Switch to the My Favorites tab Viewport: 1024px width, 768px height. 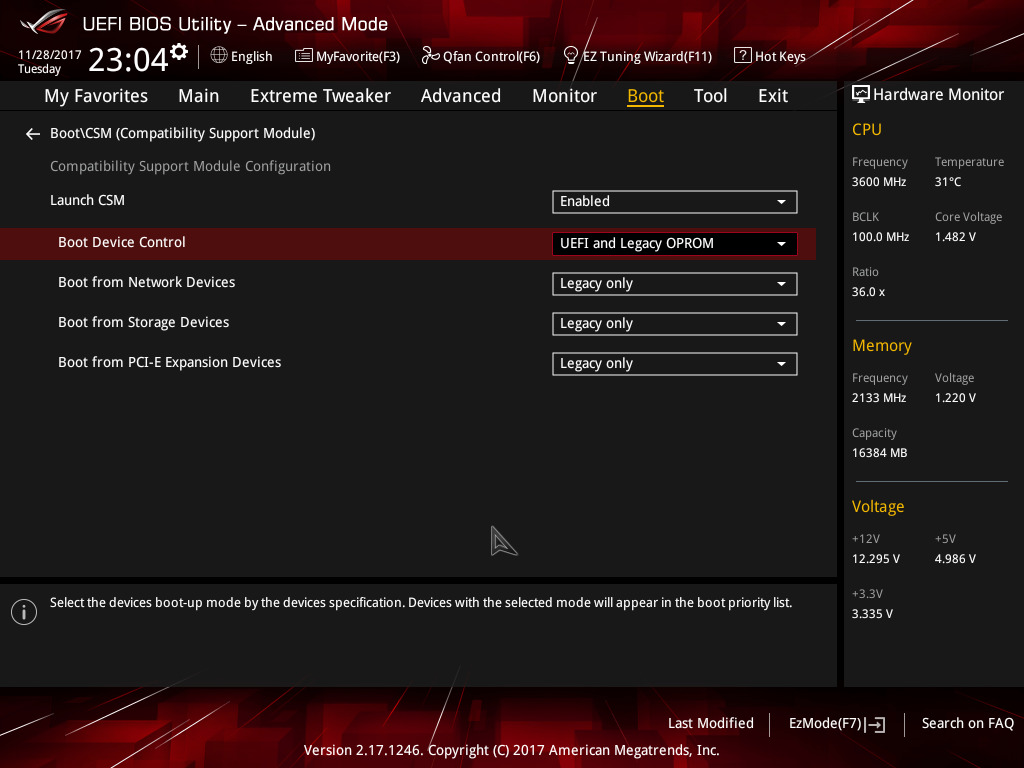(96, 96)
